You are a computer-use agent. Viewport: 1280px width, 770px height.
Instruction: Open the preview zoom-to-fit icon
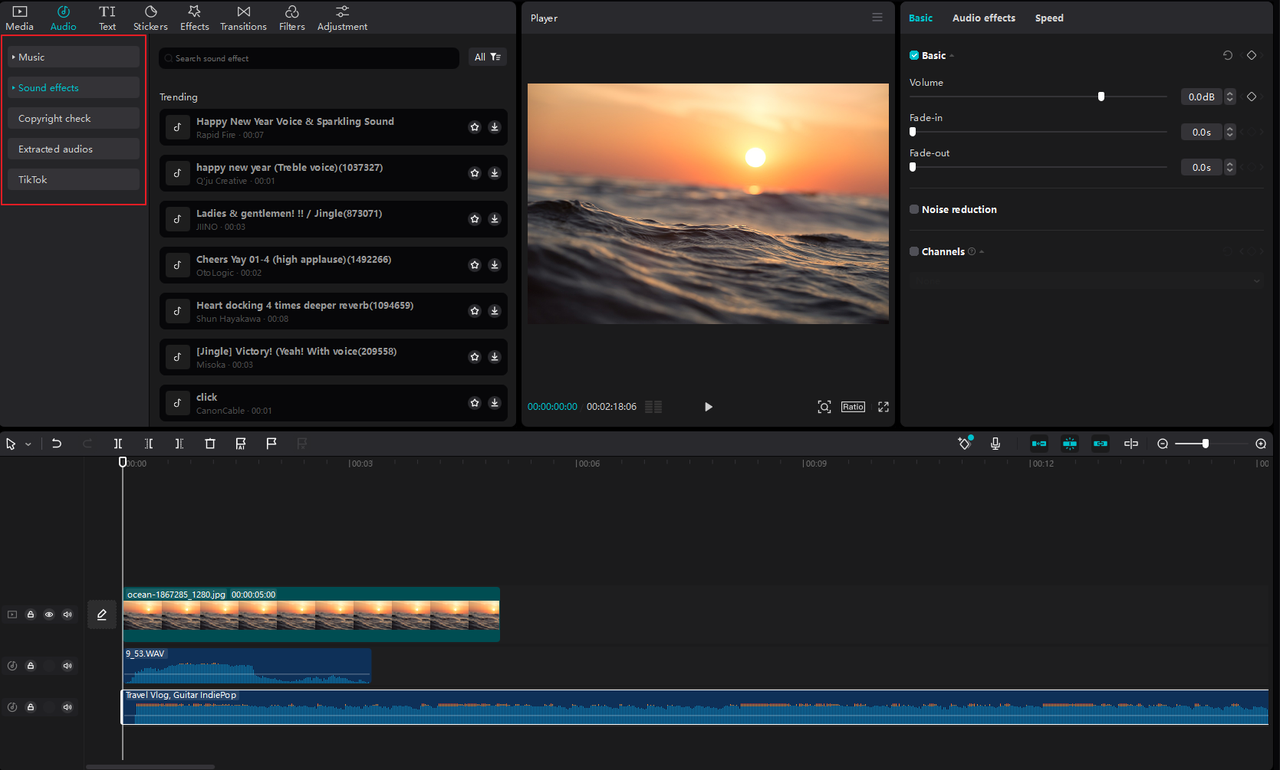tap(824, 407)
